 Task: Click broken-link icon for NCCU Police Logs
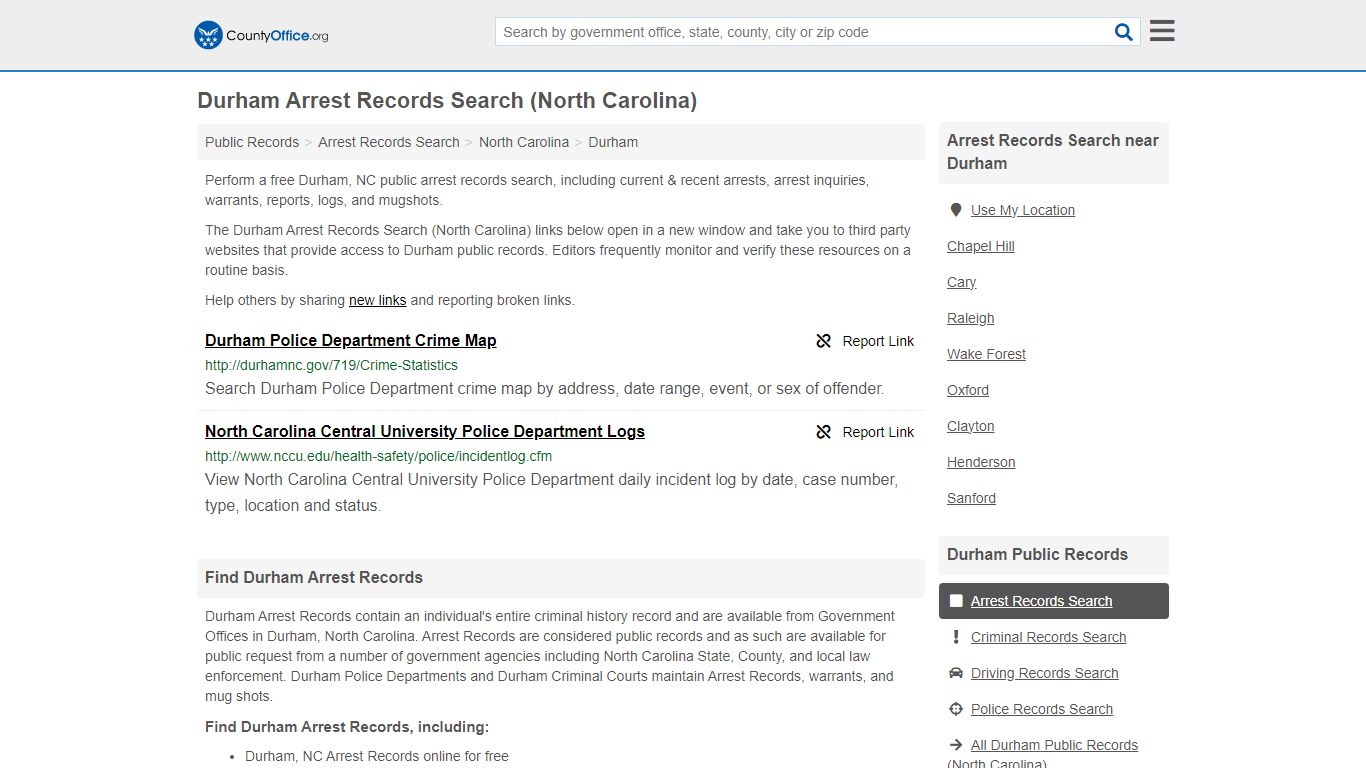tap(824, 432)
